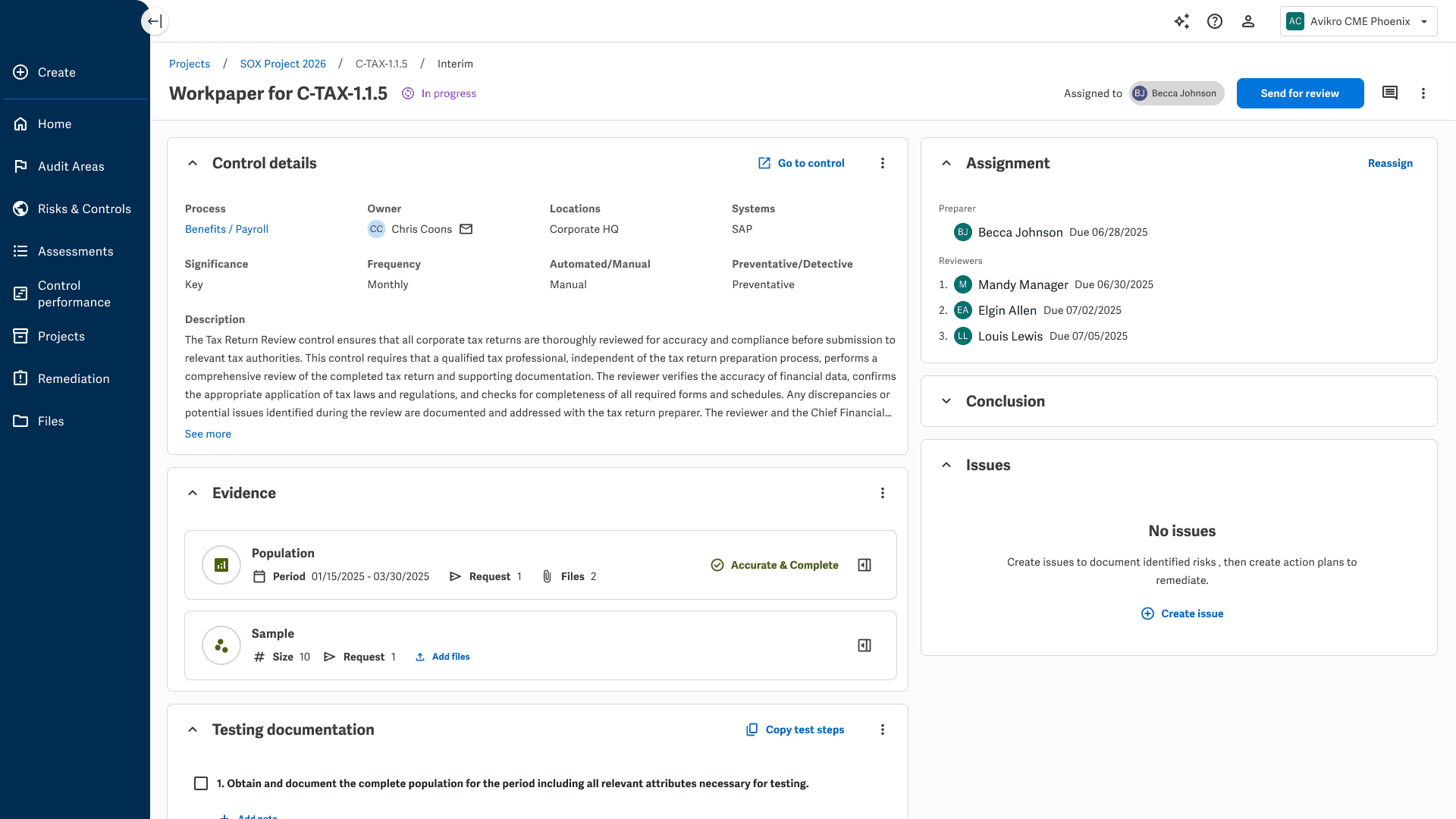The image size is (1456, 819).
Task: Open Sample side panel icon
Action: tap(864, 645)
